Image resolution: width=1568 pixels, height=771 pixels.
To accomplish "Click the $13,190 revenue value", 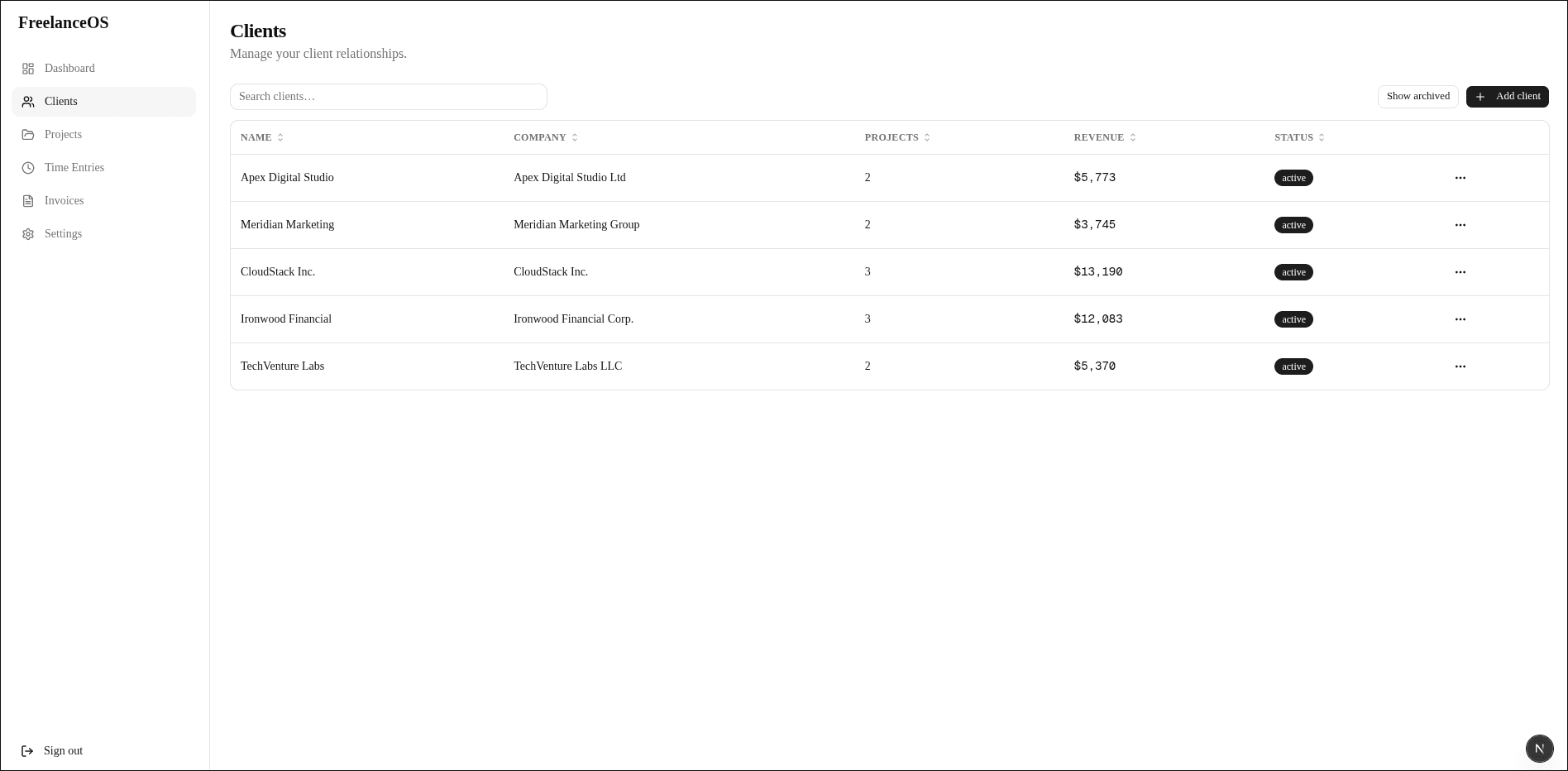I will coord(1097,272).
